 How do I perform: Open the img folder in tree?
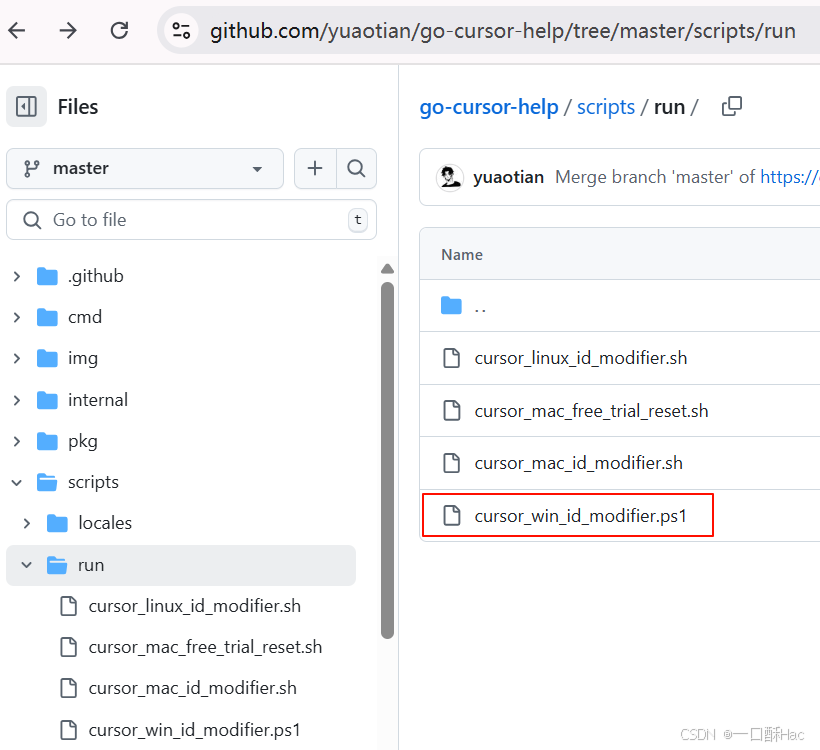pyautogui.click(x=83, y=359)
